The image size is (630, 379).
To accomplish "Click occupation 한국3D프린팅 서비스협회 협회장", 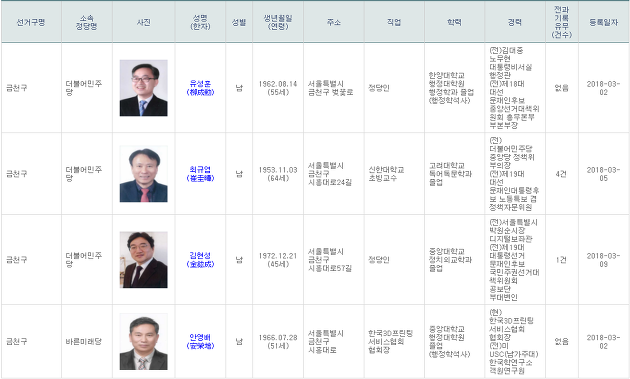I will tap(390, 342).
